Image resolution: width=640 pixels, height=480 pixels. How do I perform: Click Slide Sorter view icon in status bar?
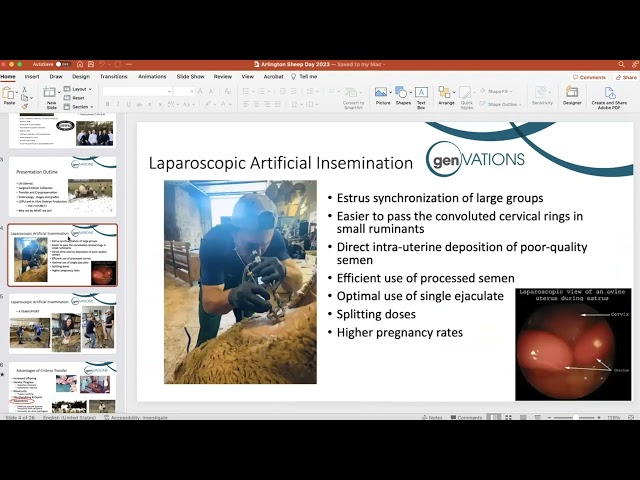pos(508,418)
